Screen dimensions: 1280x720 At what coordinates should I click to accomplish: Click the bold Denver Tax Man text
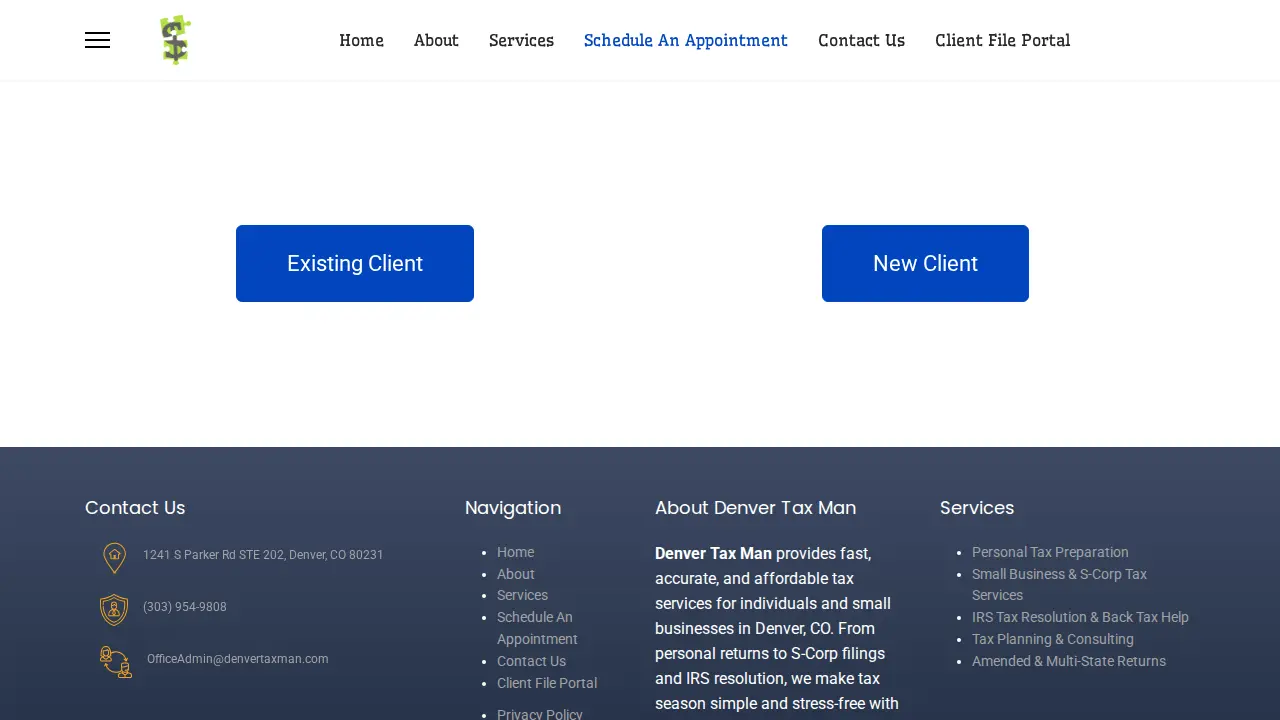click(713, 553)
